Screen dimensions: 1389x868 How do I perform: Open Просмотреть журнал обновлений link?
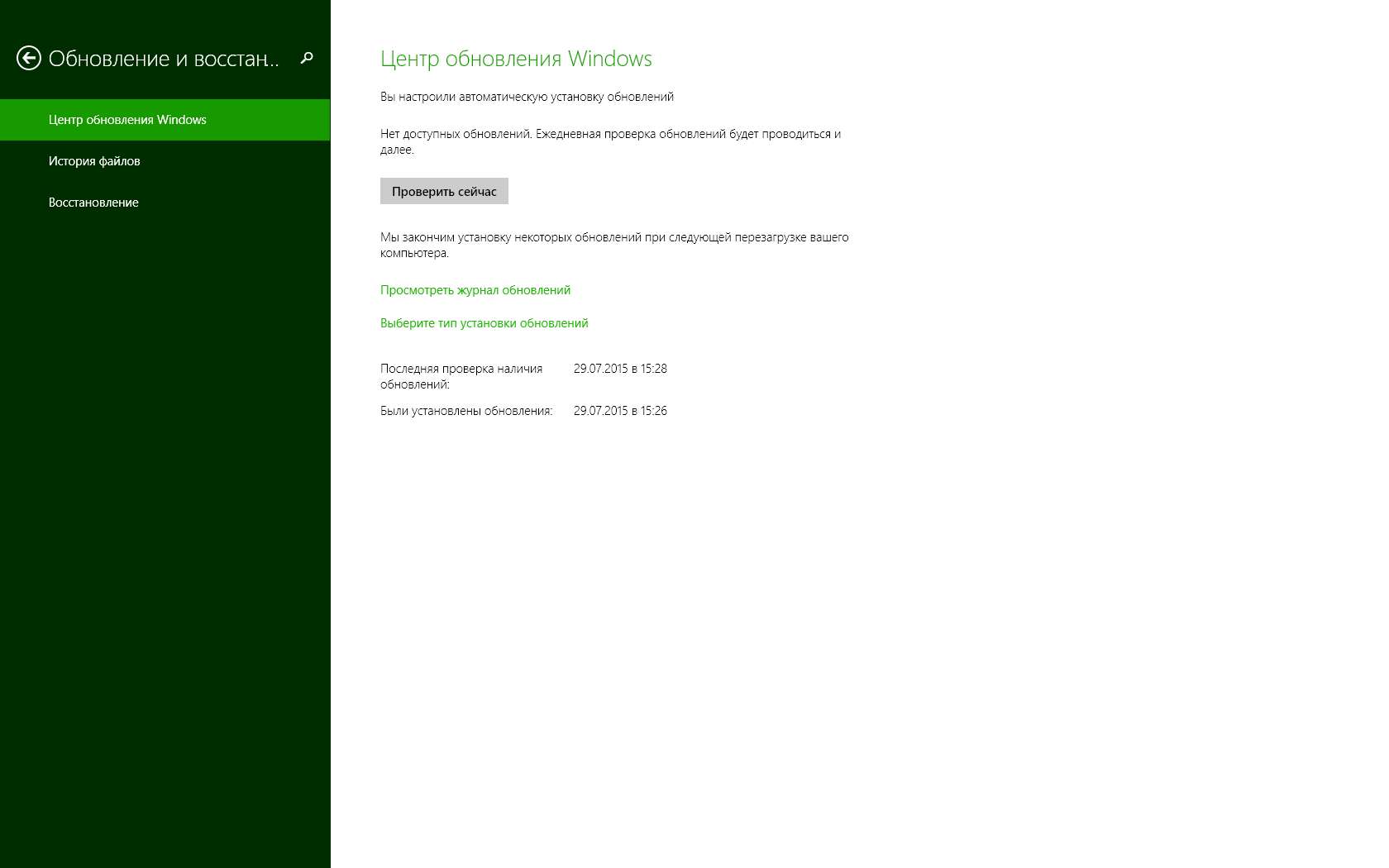475,290
